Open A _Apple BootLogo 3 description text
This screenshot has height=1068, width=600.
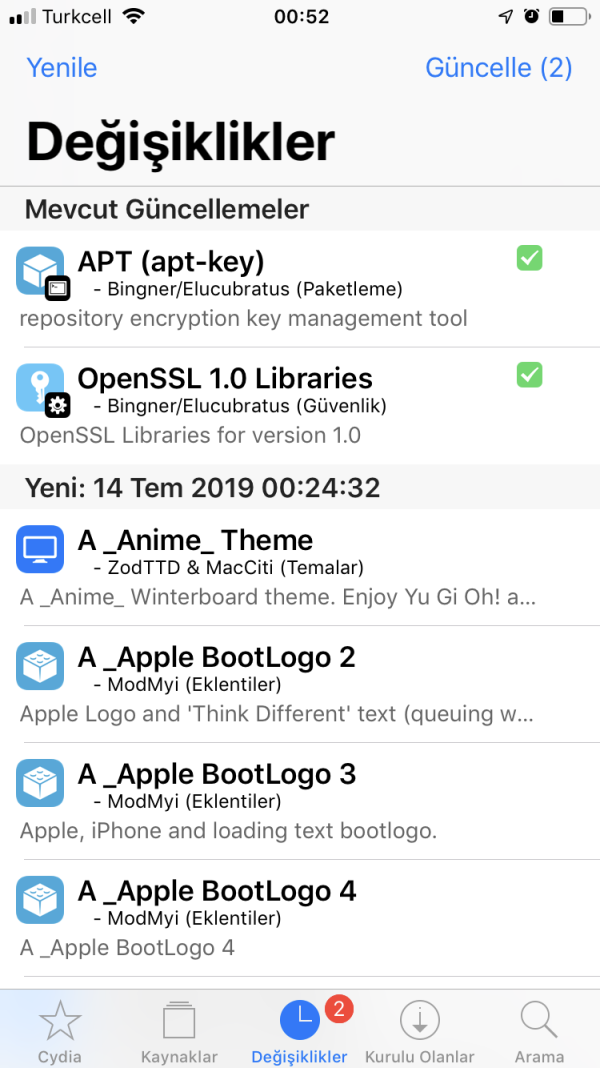pyautogui.click(x=228, y=830)
